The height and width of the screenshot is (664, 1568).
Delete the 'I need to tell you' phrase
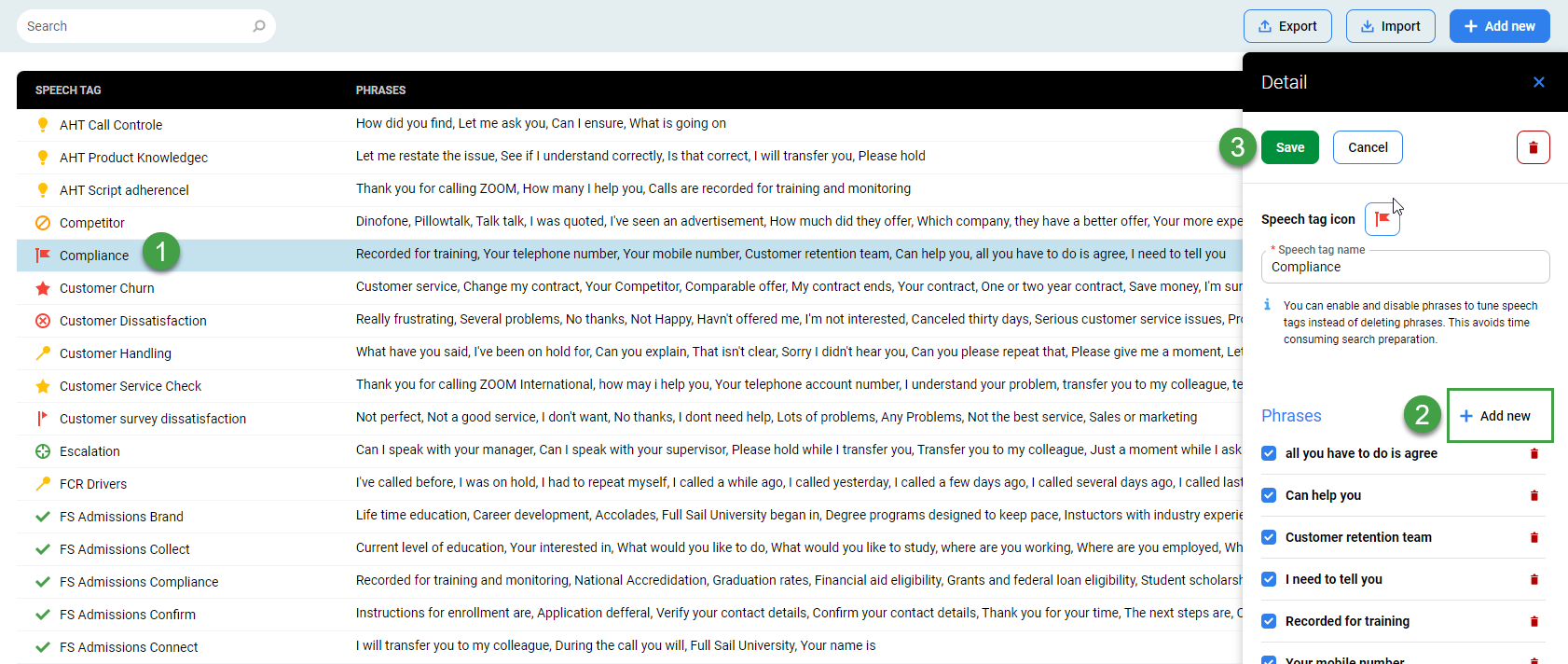click(x=1534, y=579)
